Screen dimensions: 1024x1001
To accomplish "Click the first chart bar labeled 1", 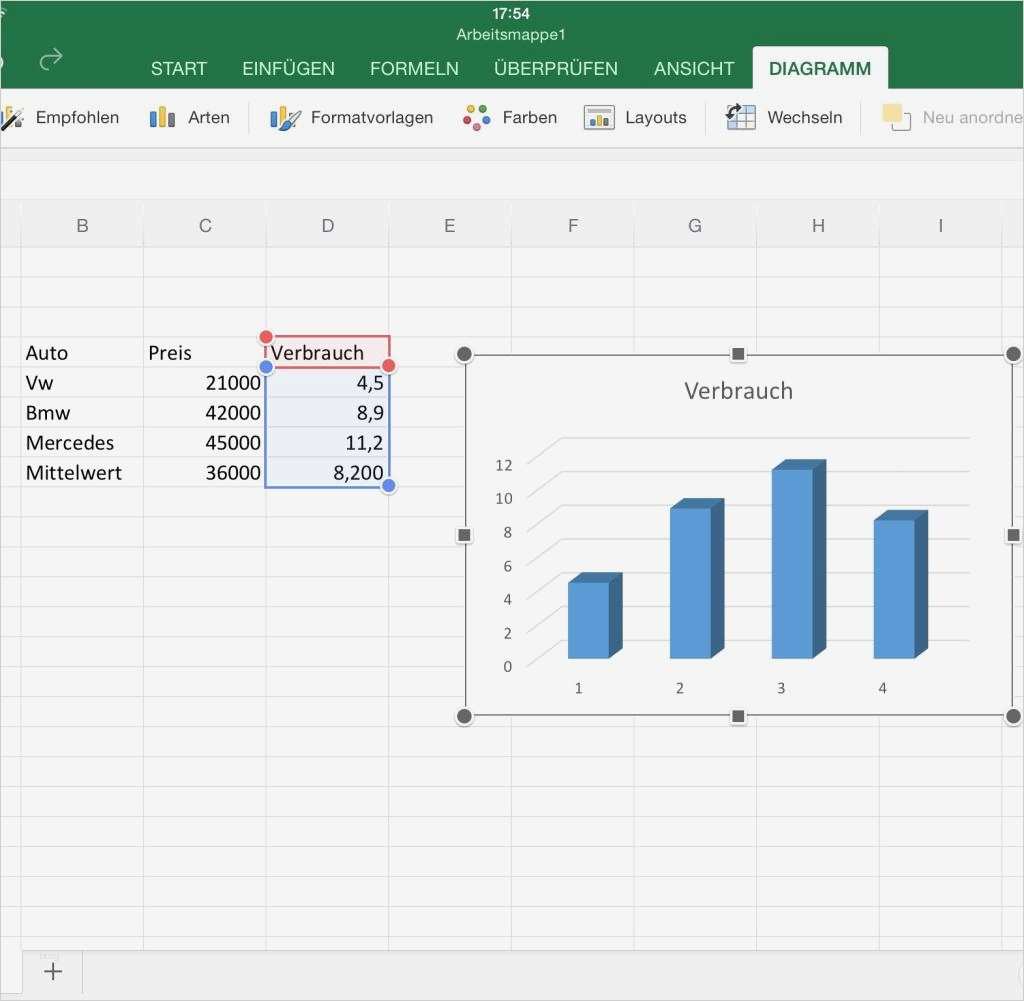I will pos(594,617).
